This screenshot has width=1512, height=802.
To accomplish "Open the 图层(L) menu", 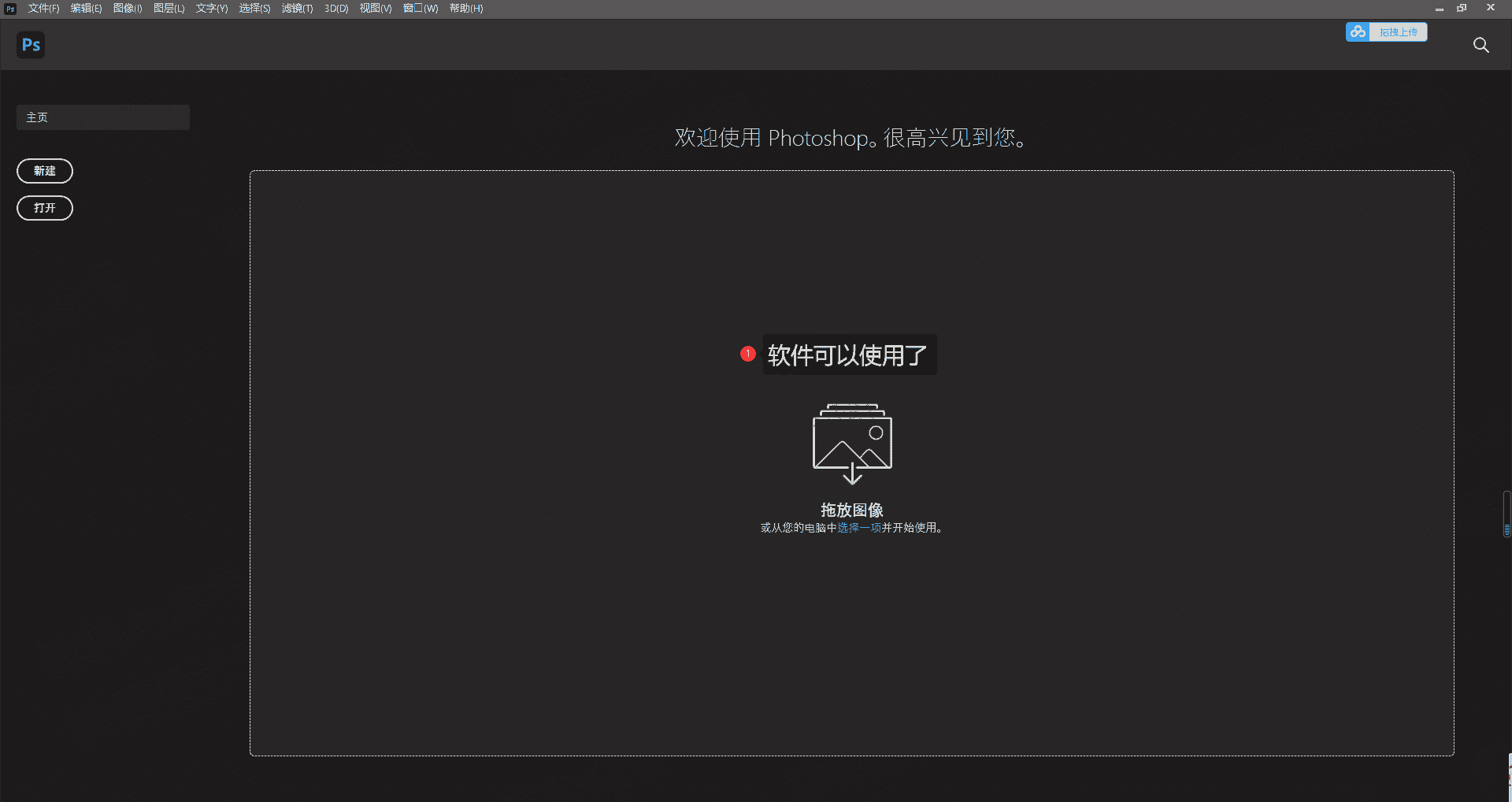I will pyautogui.click(x=169, y=9).
